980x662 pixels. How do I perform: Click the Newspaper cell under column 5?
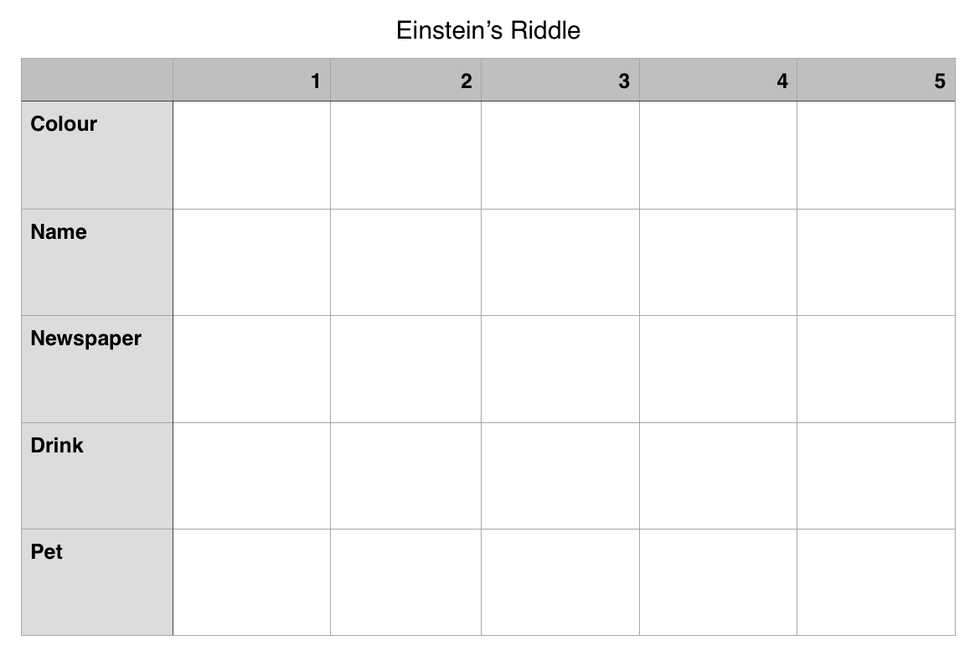pos(876,369)
